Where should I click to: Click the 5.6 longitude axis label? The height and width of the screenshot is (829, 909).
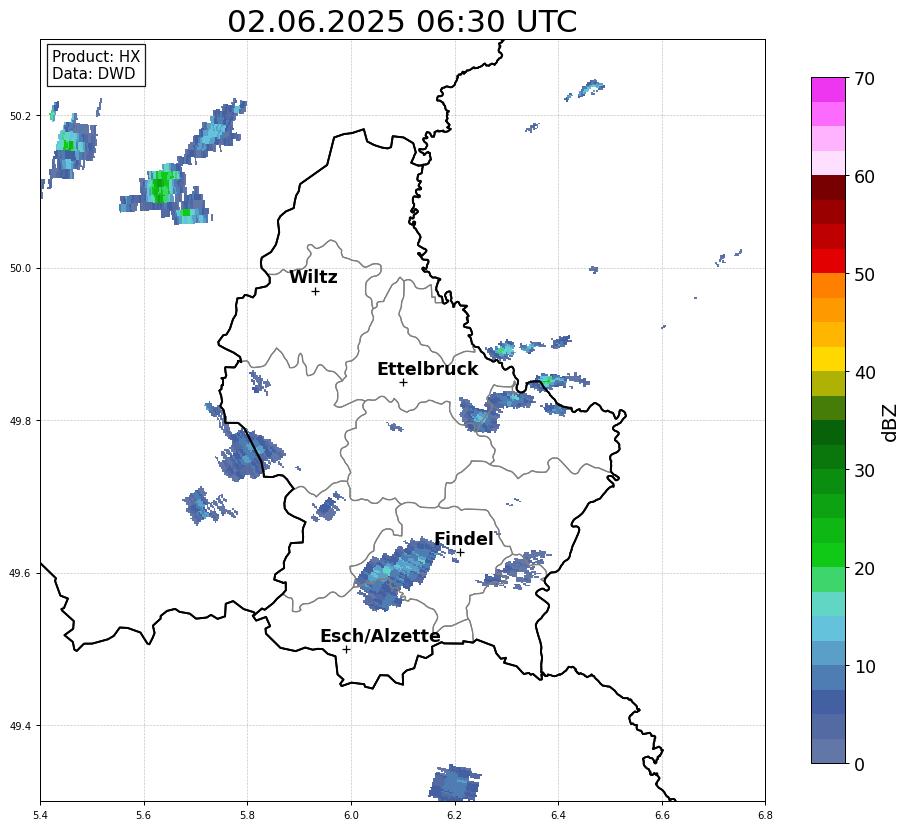144,816
